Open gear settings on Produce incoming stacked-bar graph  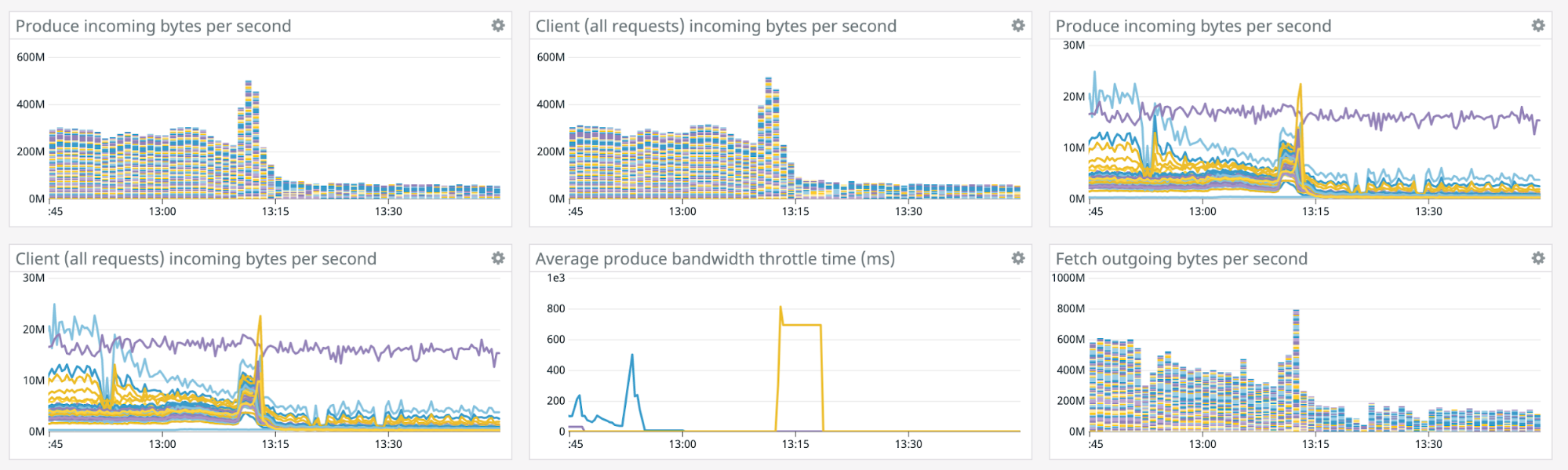[498, 26]
